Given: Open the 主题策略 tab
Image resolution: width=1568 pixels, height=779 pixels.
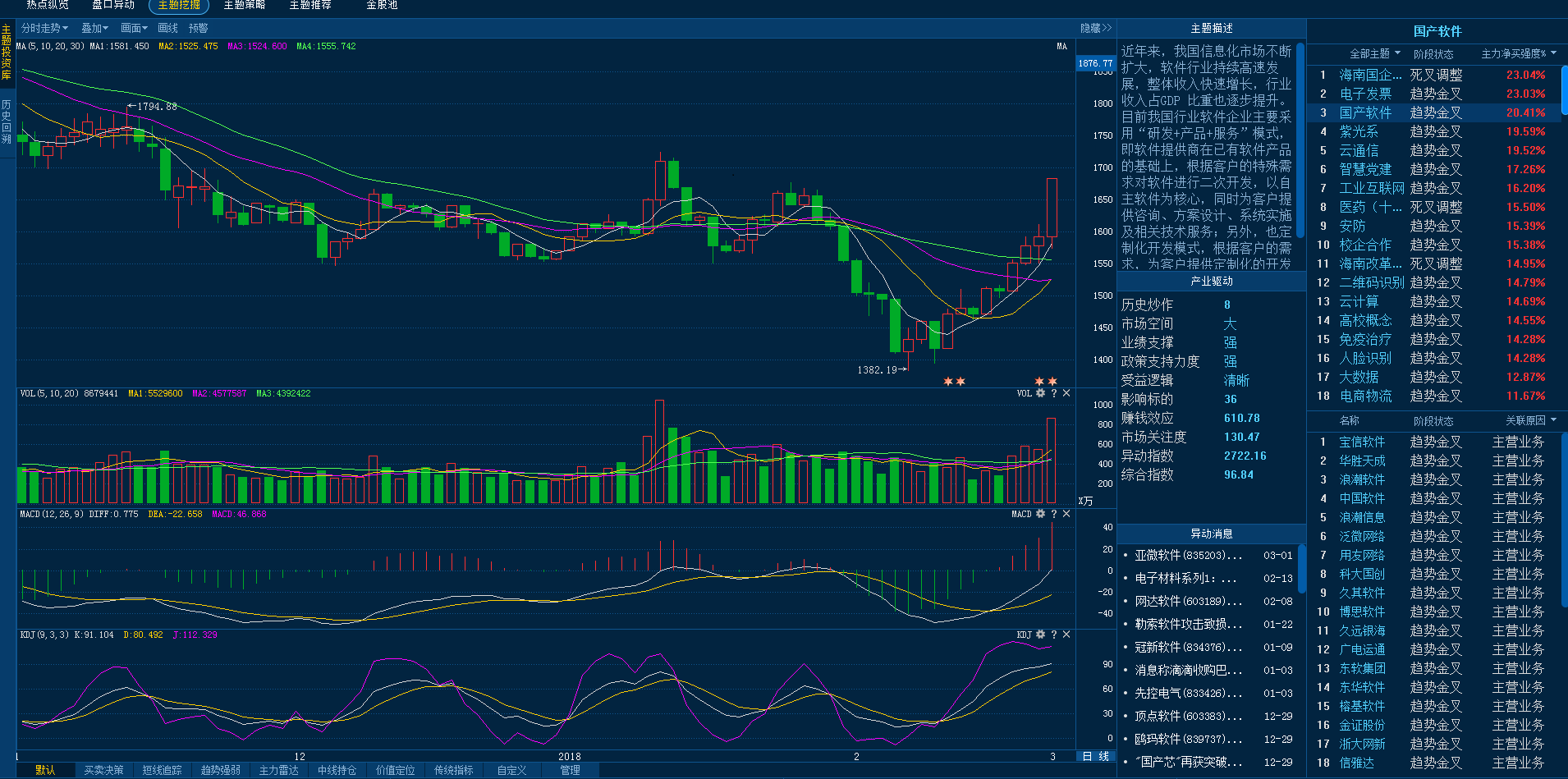Looking at the screenshot, I should 245,5.
